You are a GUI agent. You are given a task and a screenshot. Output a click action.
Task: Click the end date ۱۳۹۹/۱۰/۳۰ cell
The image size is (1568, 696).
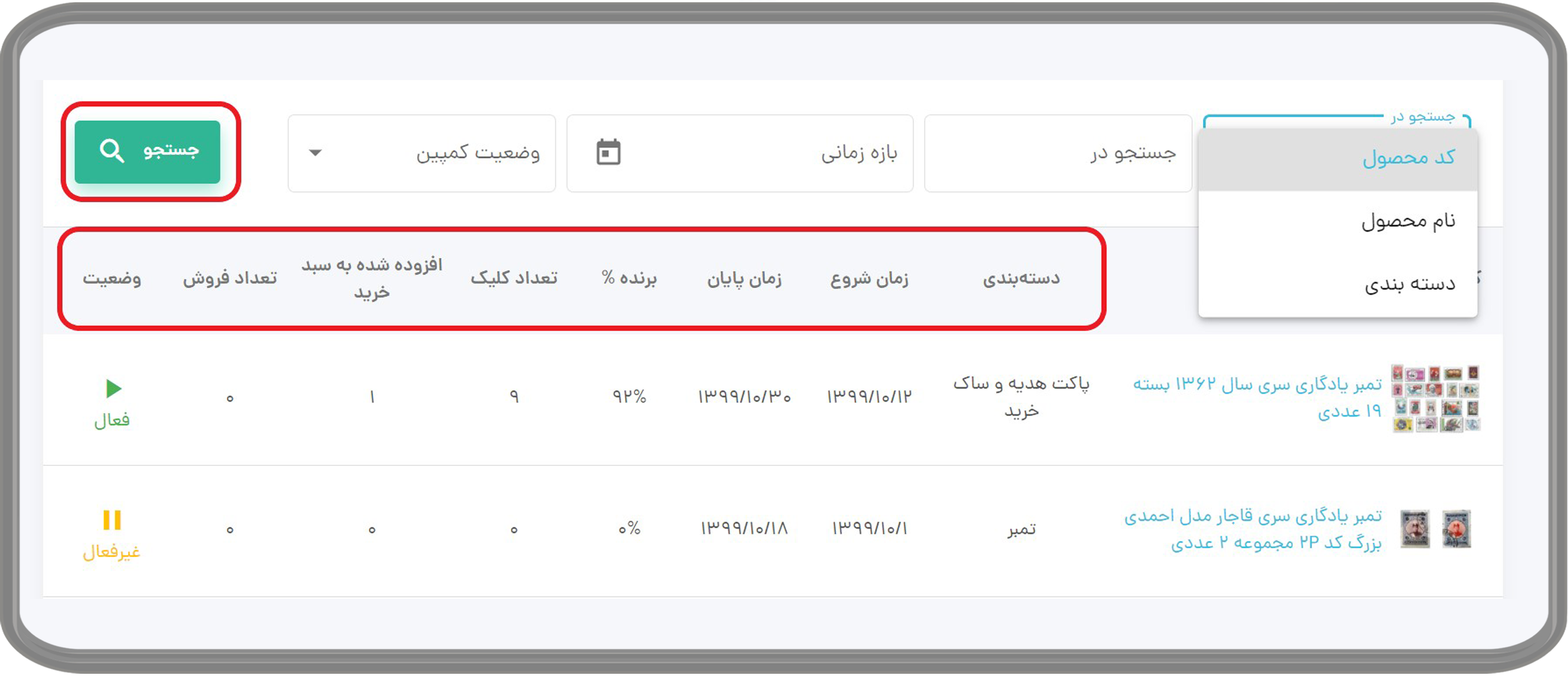click(x=744, y=397)
